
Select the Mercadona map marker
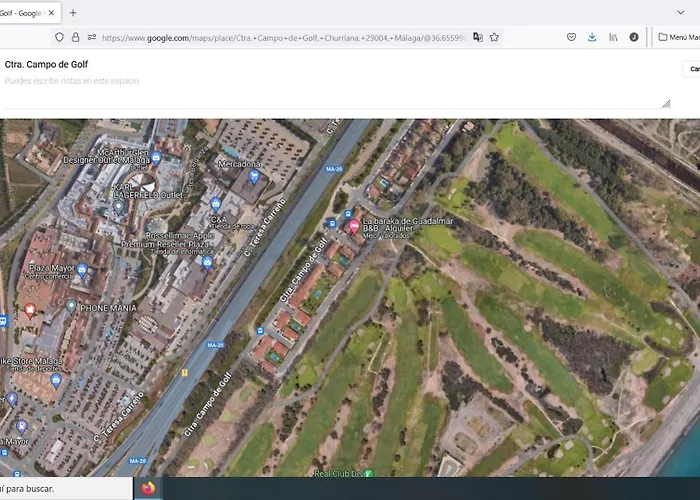point(254,176)
